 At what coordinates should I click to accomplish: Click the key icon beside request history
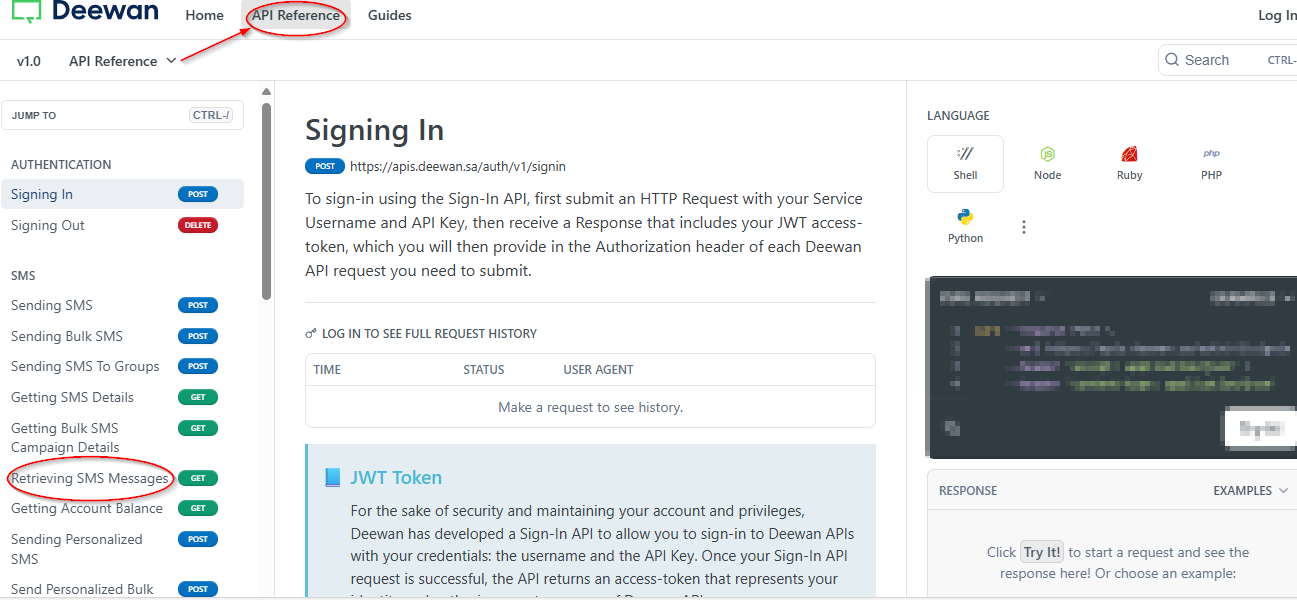pos(311,334)
